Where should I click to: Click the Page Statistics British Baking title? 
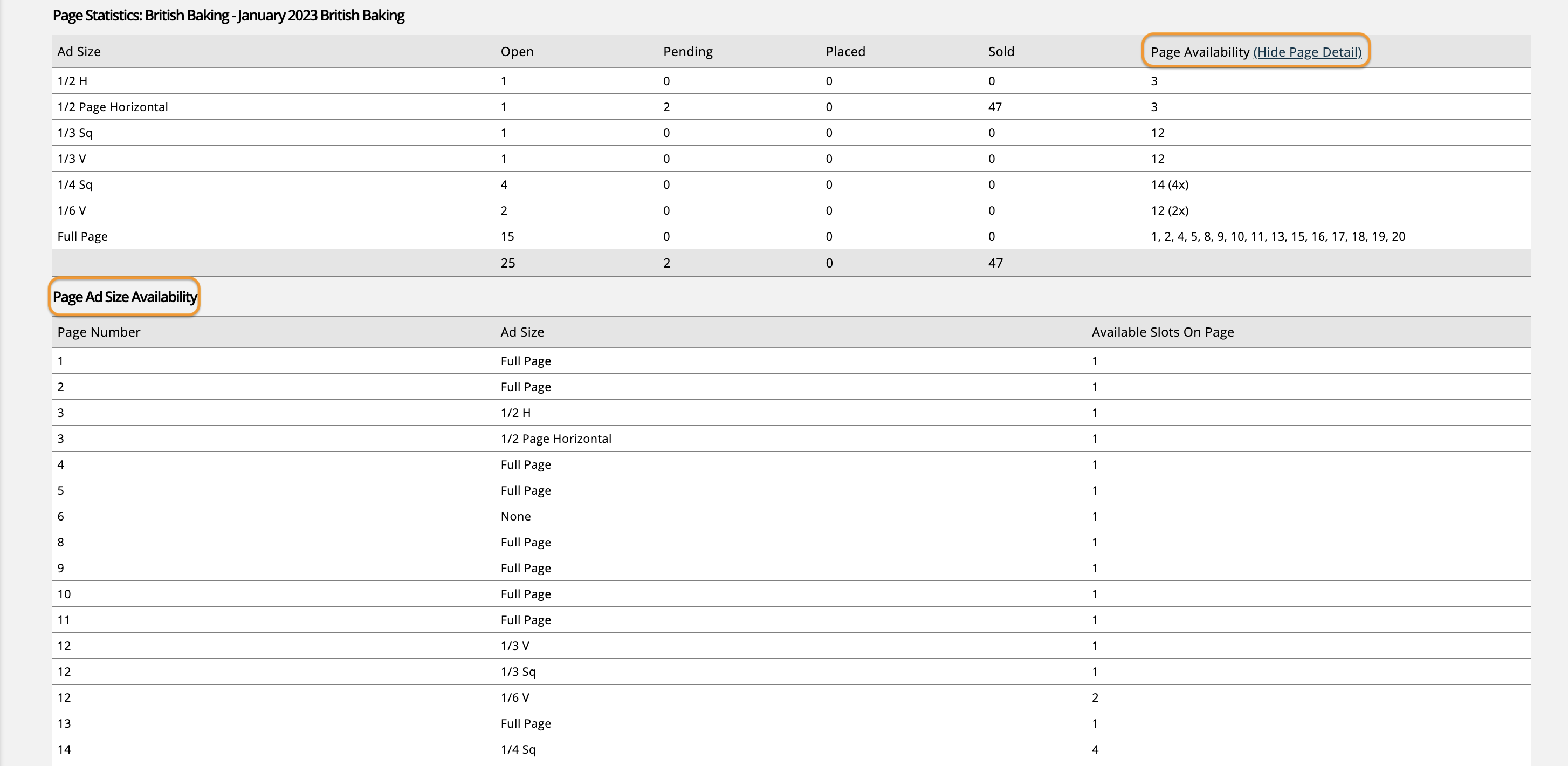(x=228, y=16)
